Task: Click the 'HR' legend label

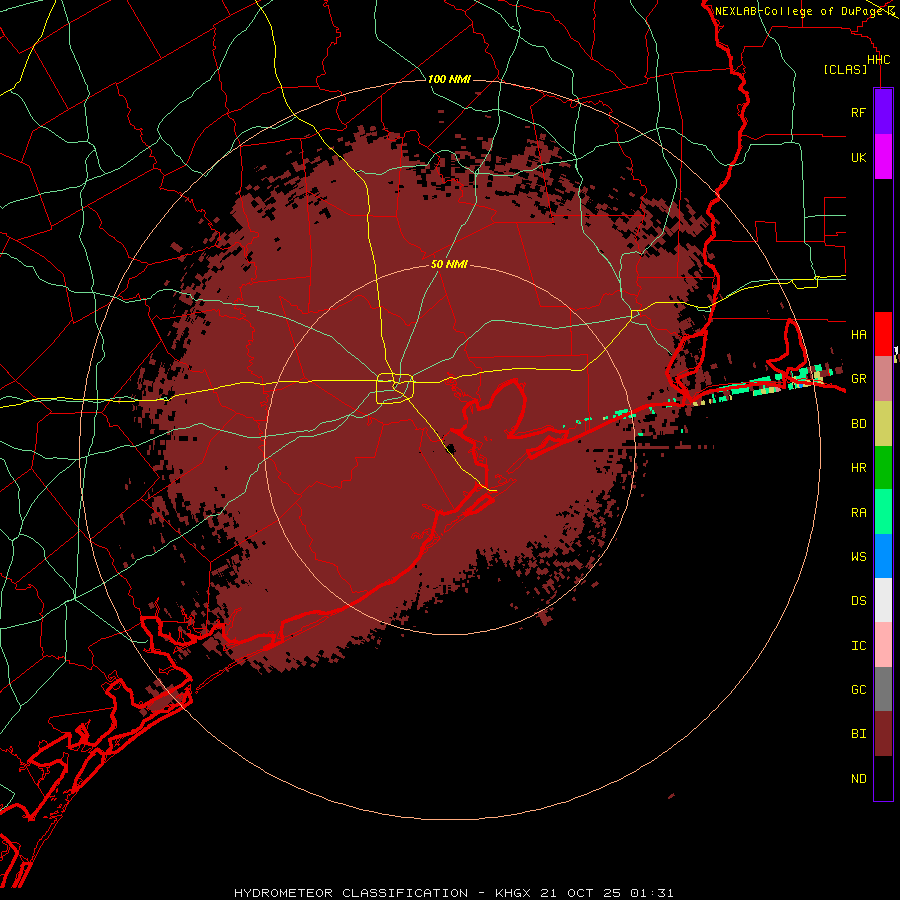Action: click(x=858, y=468)
